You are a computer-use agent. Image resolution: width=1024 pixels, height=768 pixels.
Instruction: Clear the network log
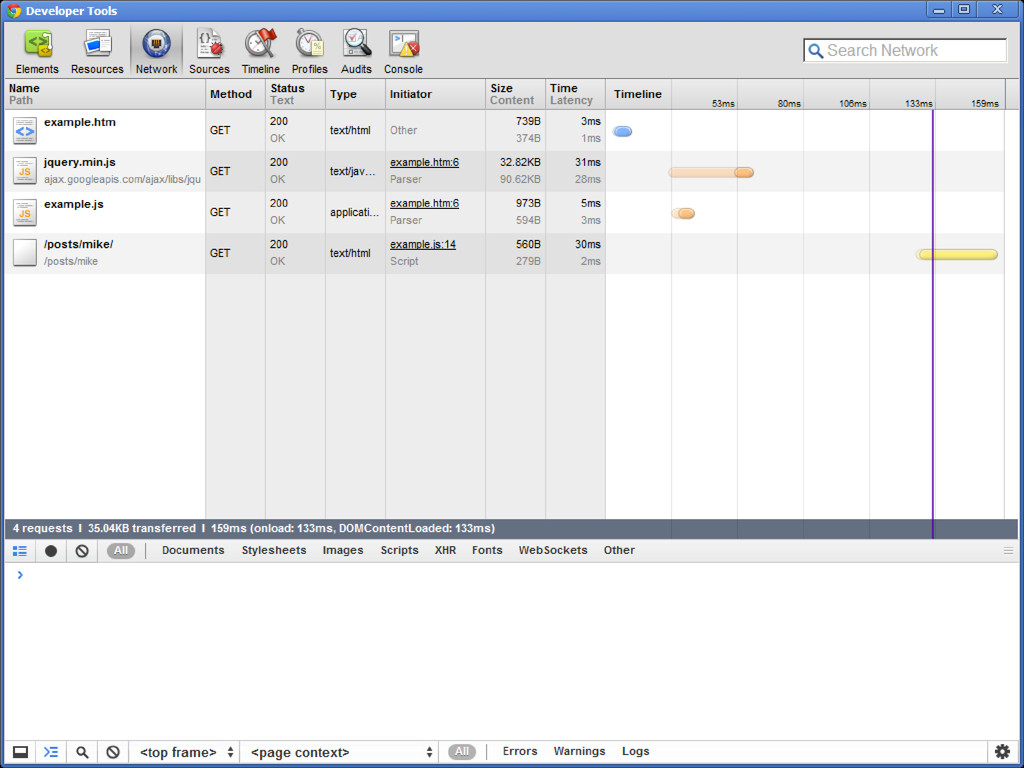coord(82,551)
